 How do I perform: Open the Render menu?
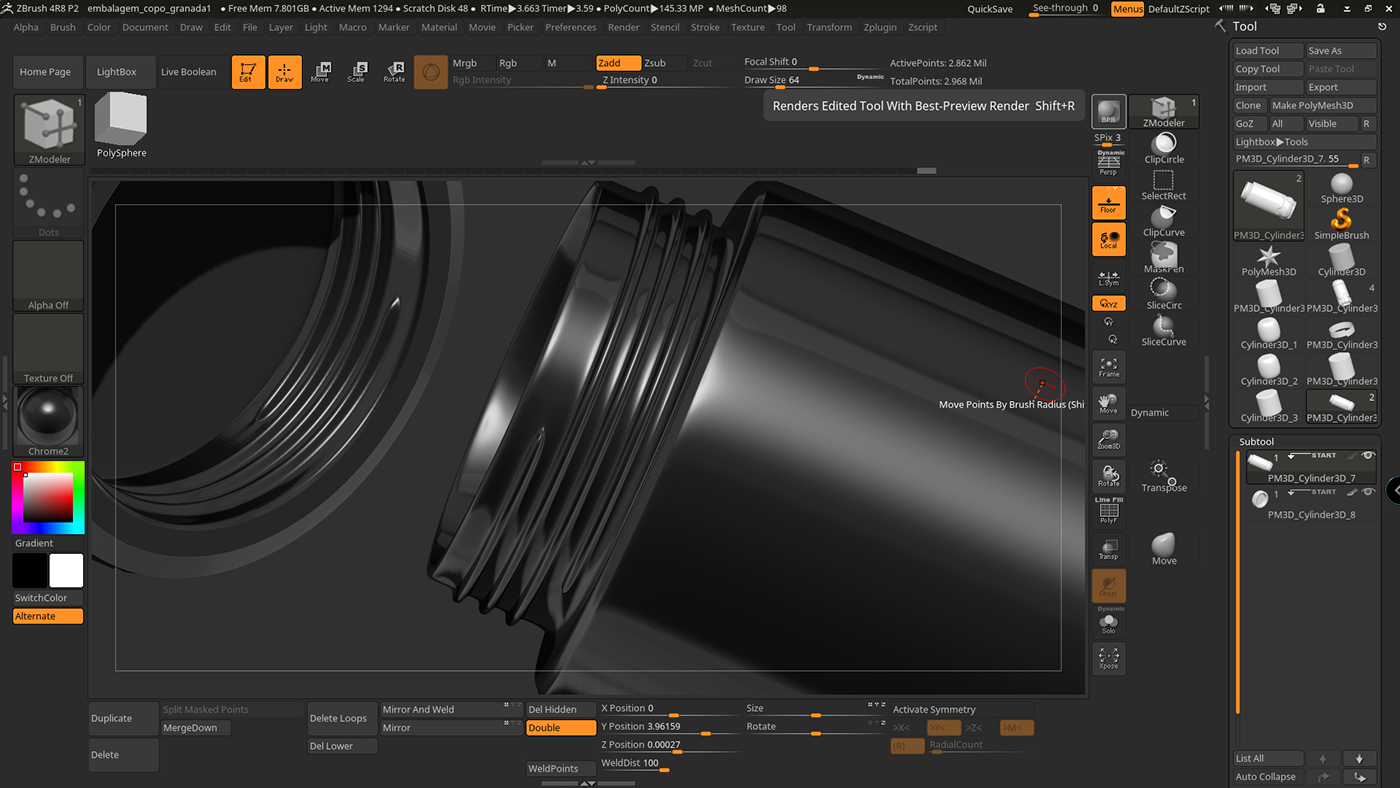pyautogui.click(x=623, y=27)
